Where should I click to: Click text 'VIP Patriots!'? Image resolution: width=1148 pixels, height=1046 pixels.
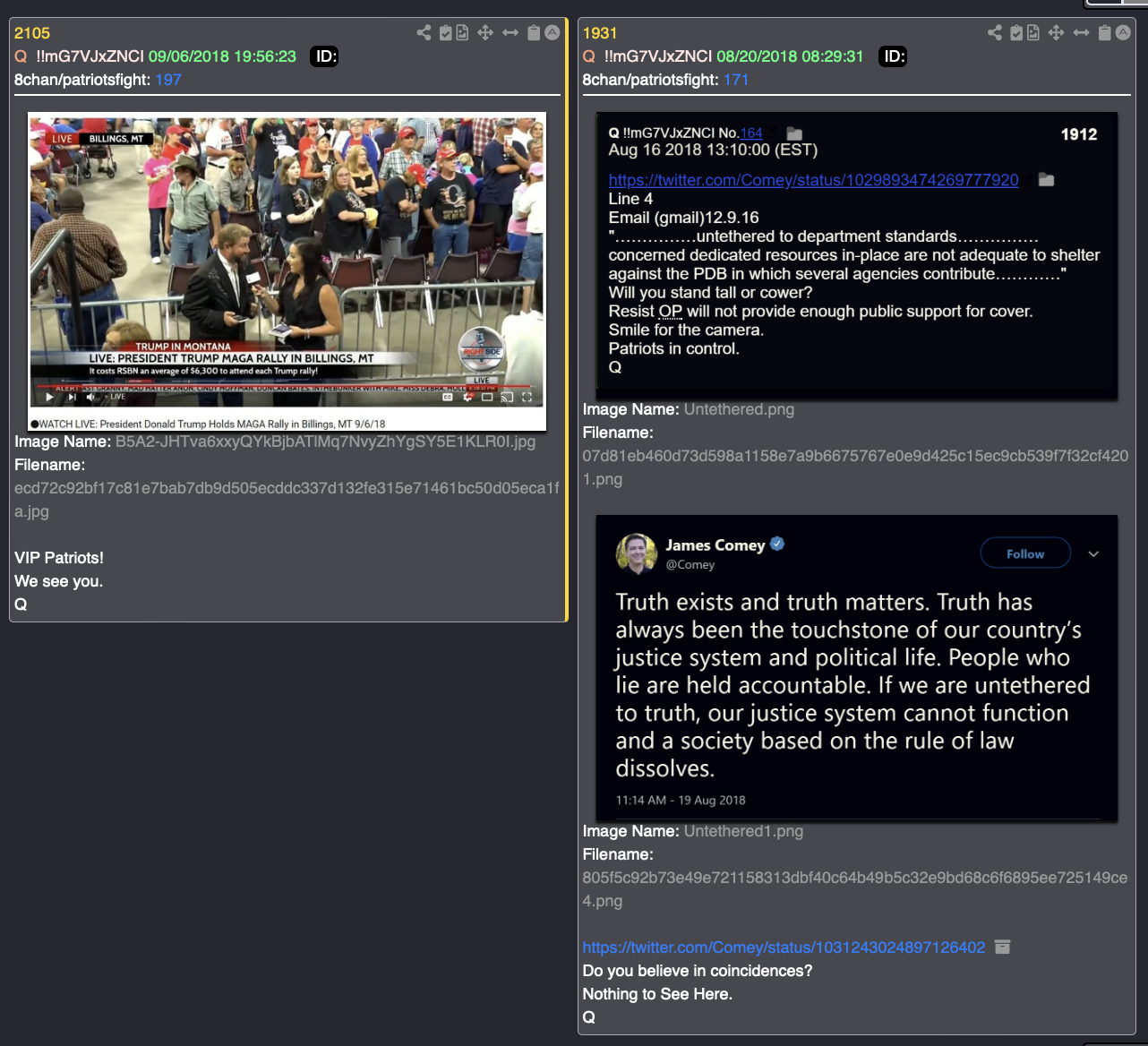[59, 558]
